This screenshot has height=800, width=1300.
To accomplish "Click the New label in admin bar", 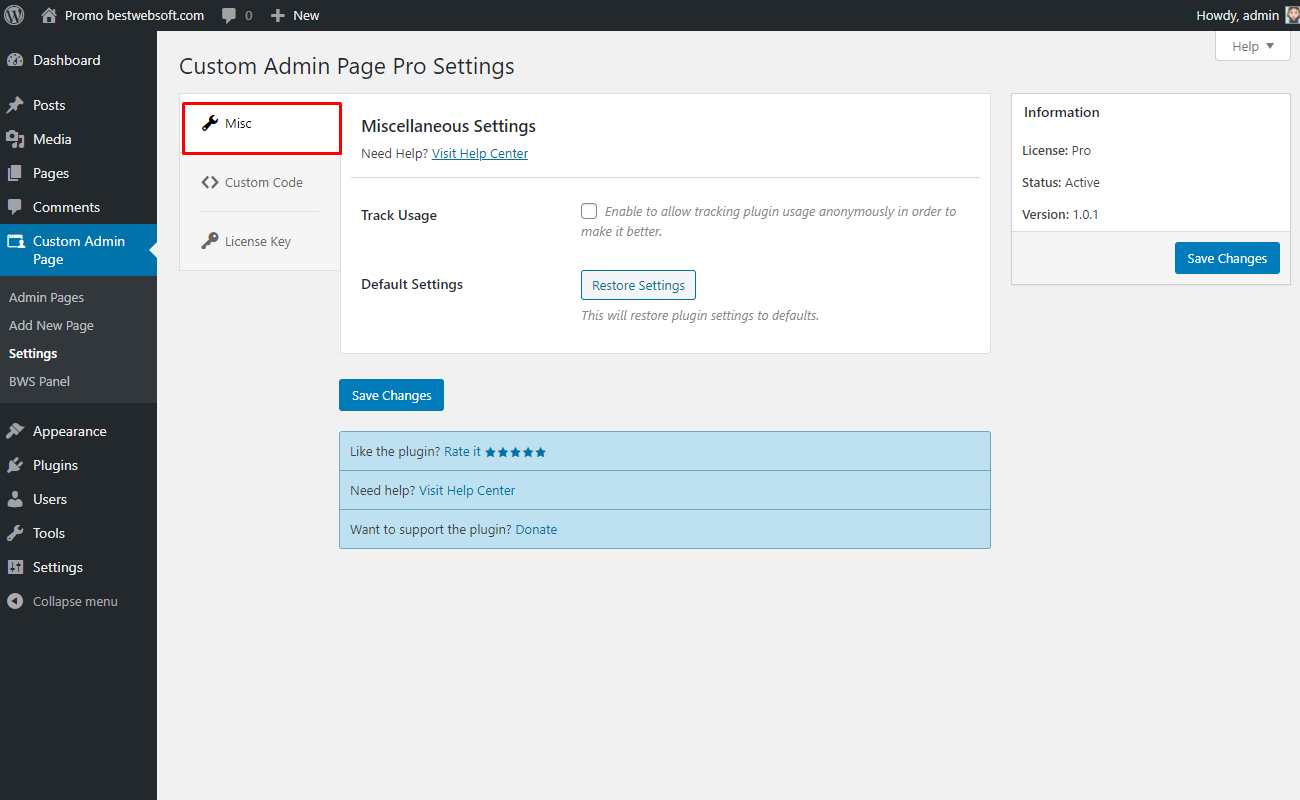I will click(306, 15).
